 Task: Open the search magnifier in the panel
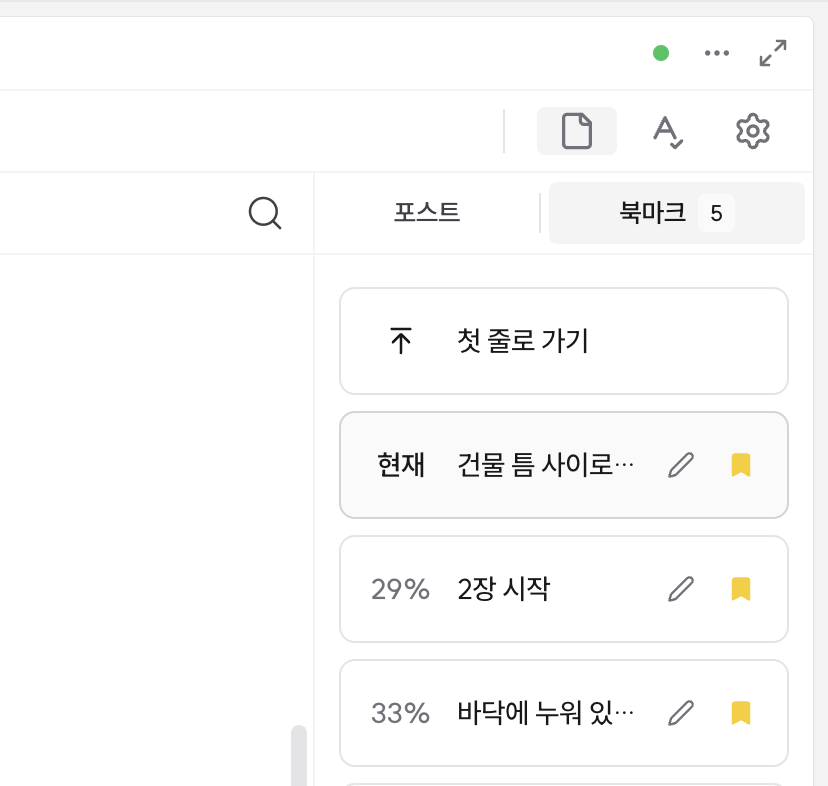pos(264,212)
